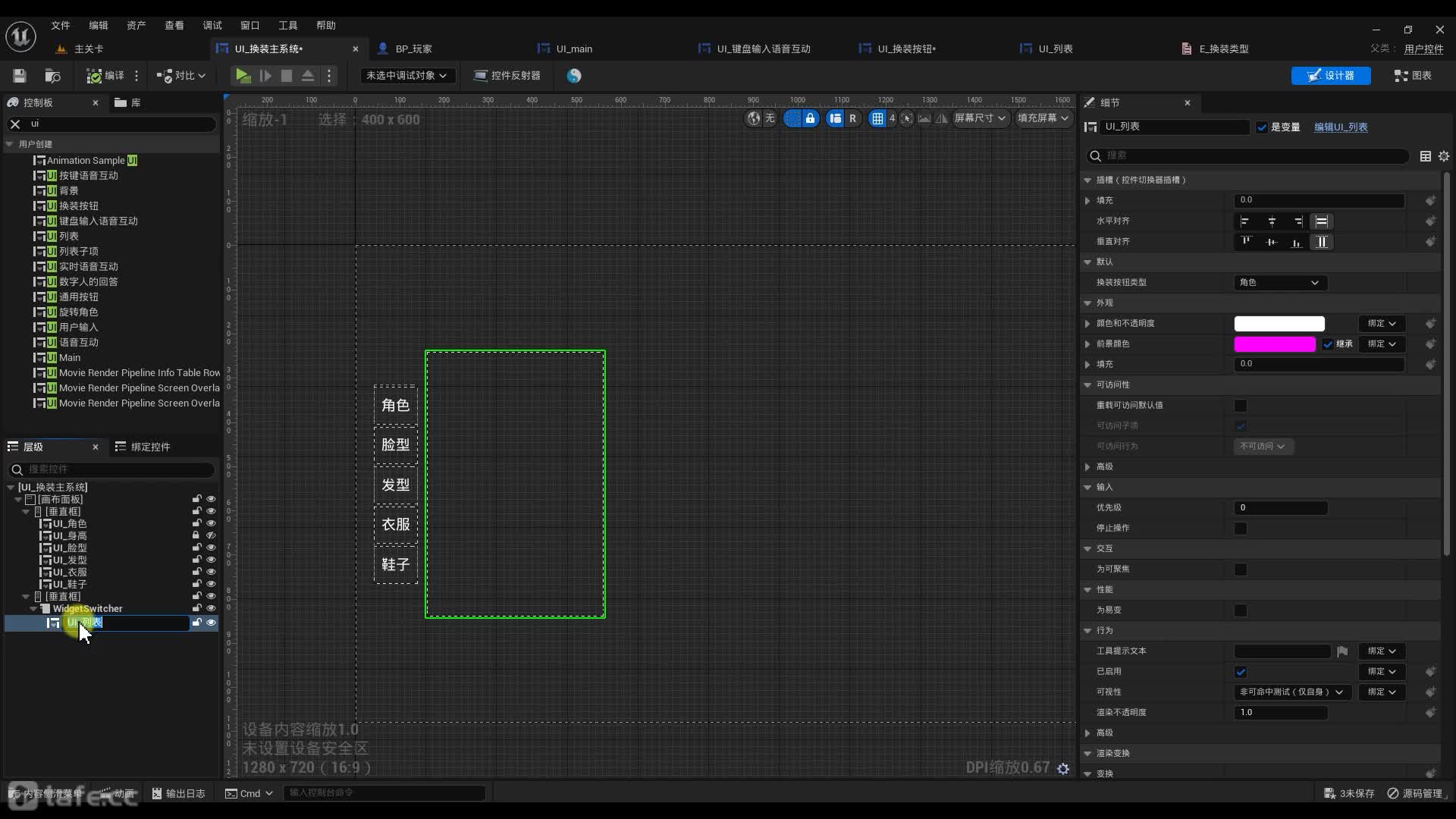Select center horizontal alignment icon
1456x819 pixels.
pyautogui.click(x=1272, y=221)
